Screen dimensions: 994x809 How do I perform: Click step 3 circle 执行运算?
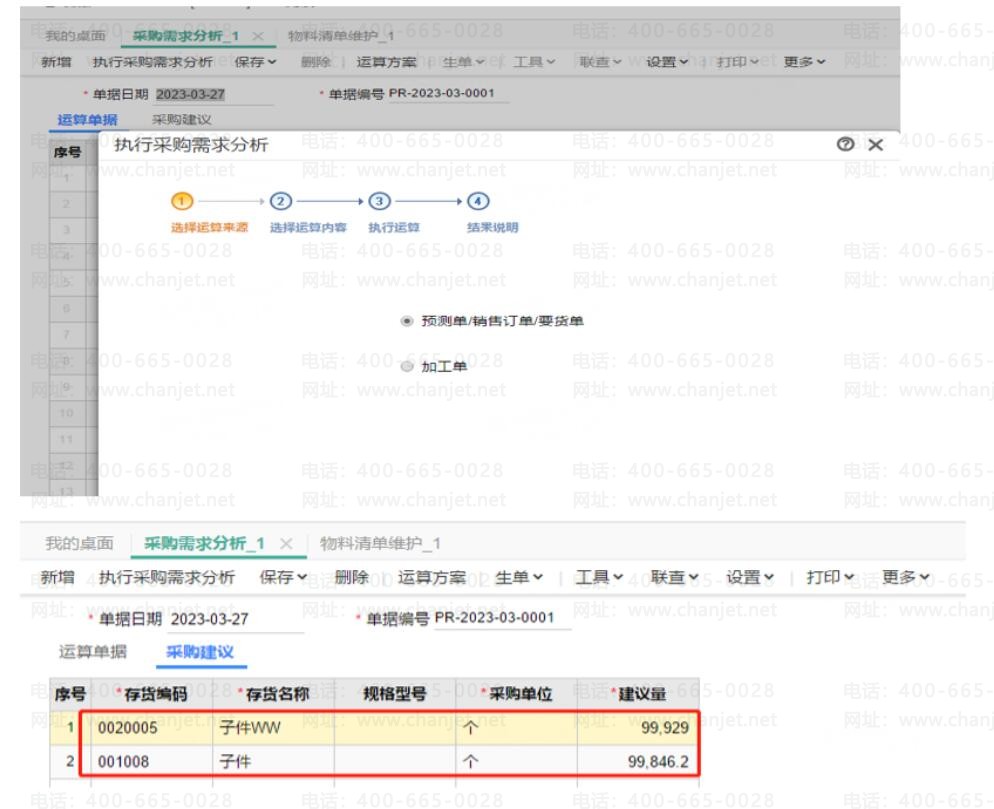point(369,202)
